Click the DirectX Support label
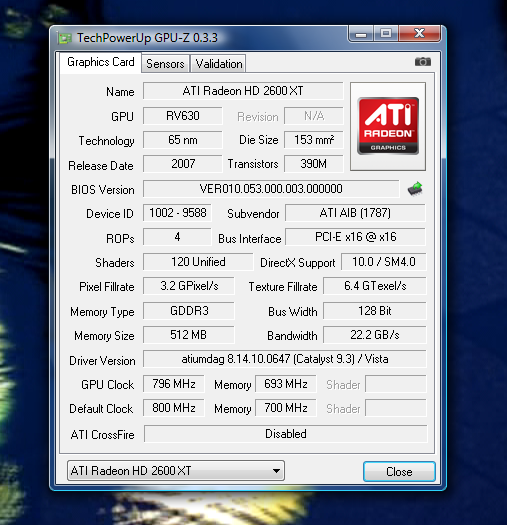This screenshot has width=507, height=525. pos(297,263)
